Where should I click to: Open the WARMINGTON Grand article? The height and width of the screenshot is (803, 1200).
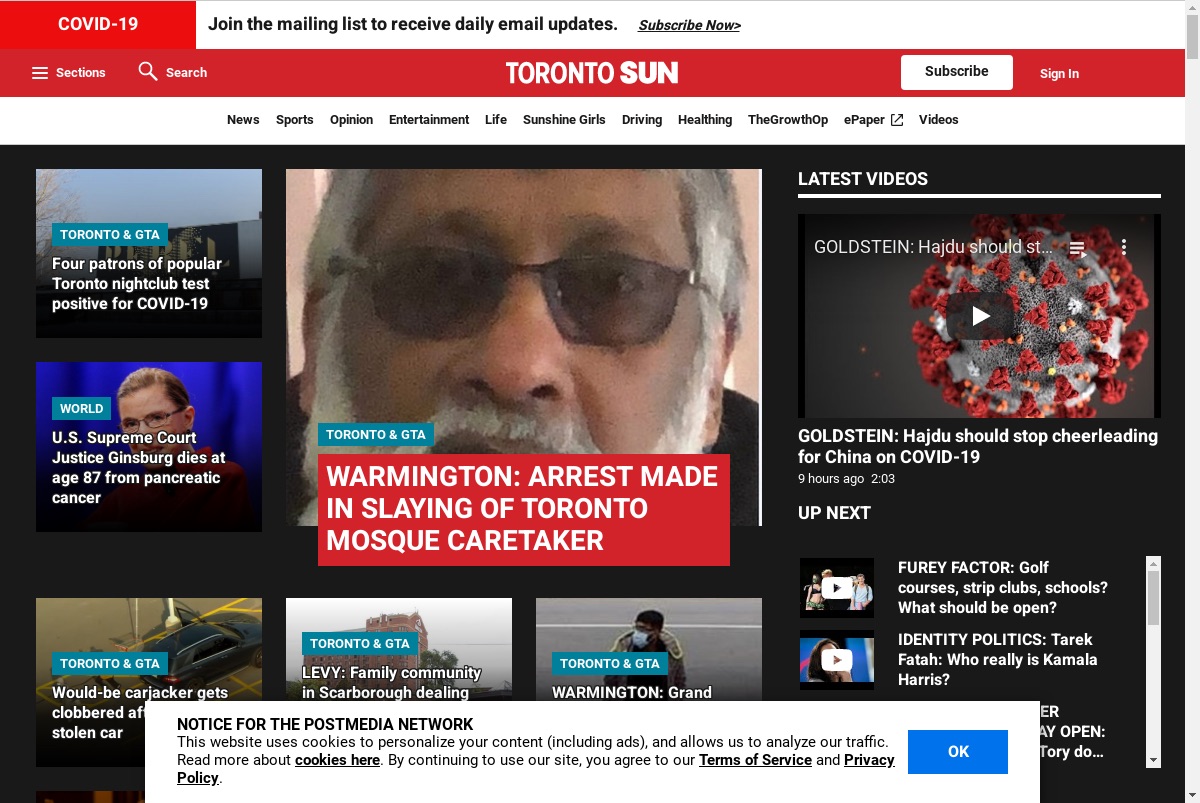tap(632, 692)
